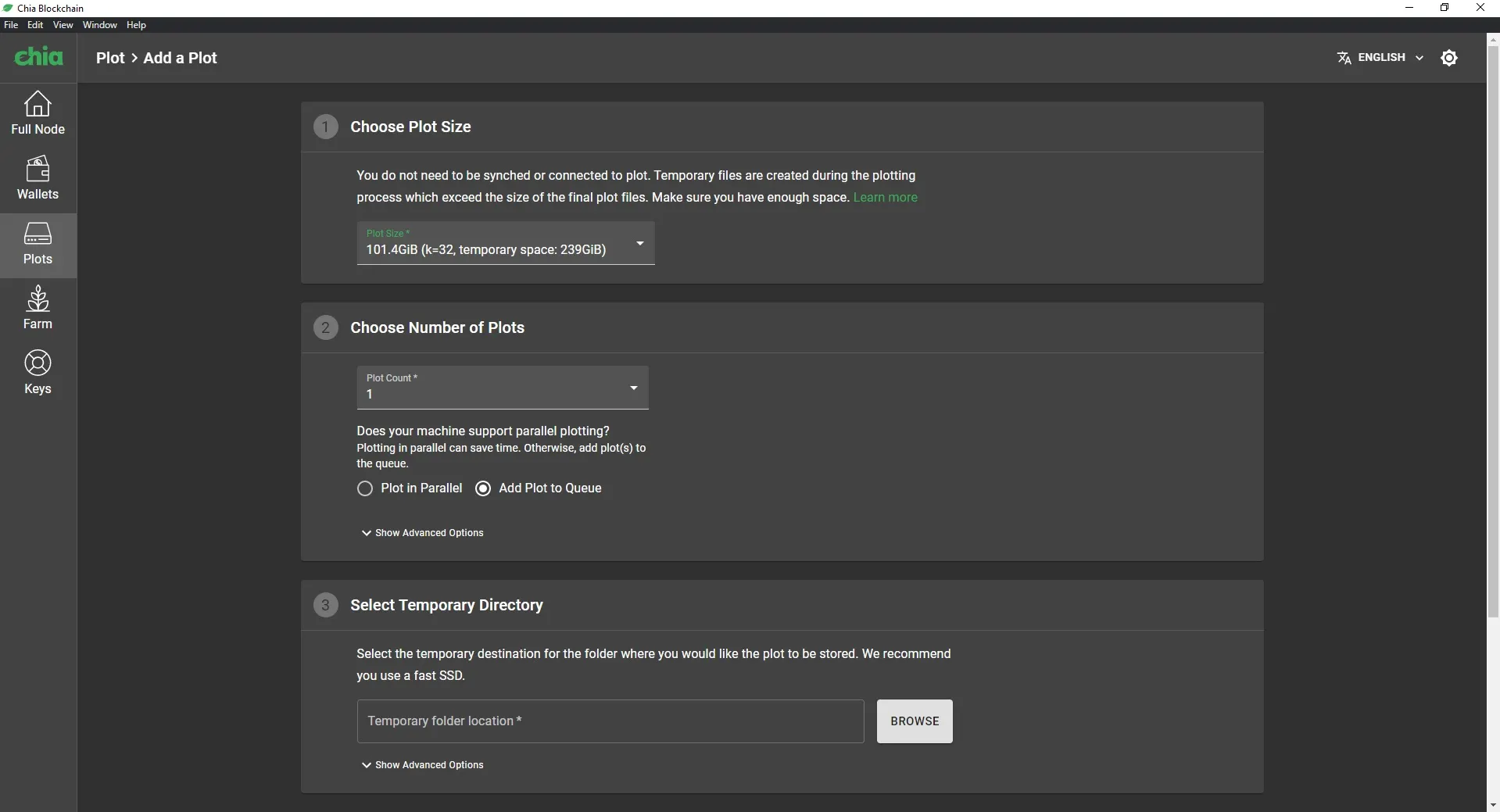Click the vertical scrollbar thumb
1500x812 pixels.
[x=1493, y=328]
